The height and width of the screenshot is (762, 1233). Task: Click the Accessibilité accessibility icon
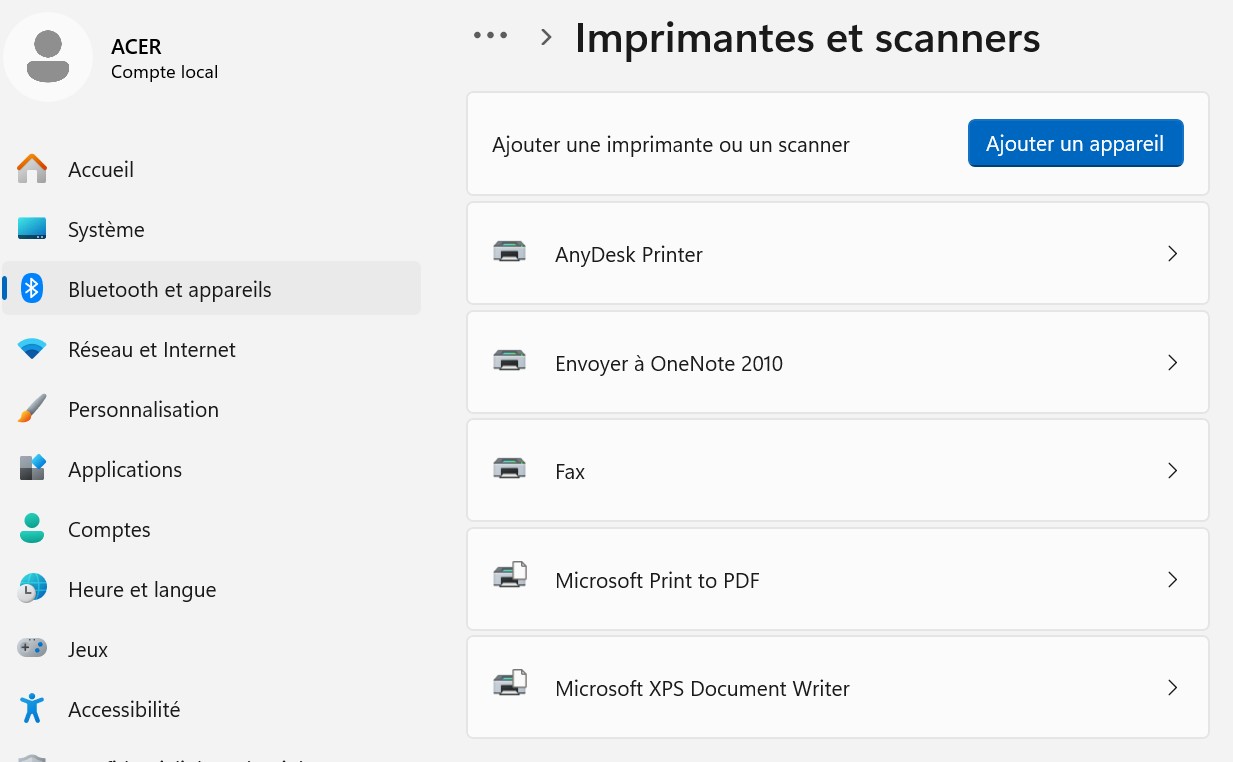coord(32,709)
